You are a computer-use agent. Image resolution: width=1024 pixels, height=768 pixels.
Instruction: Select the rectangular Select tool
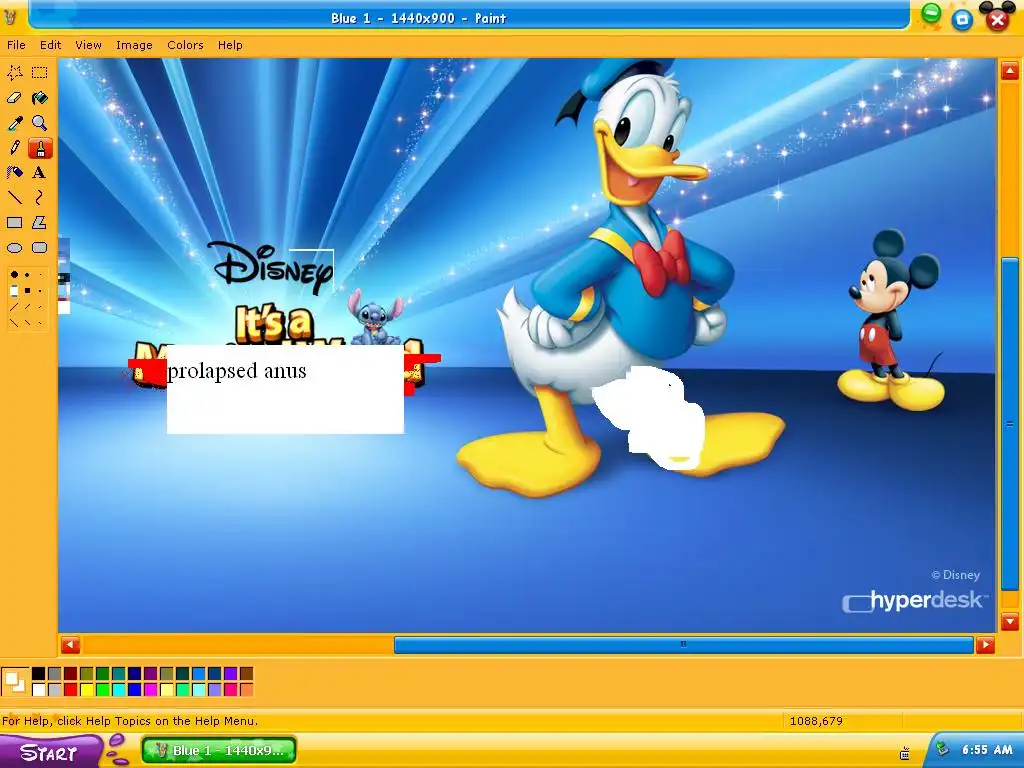[40, 72]
